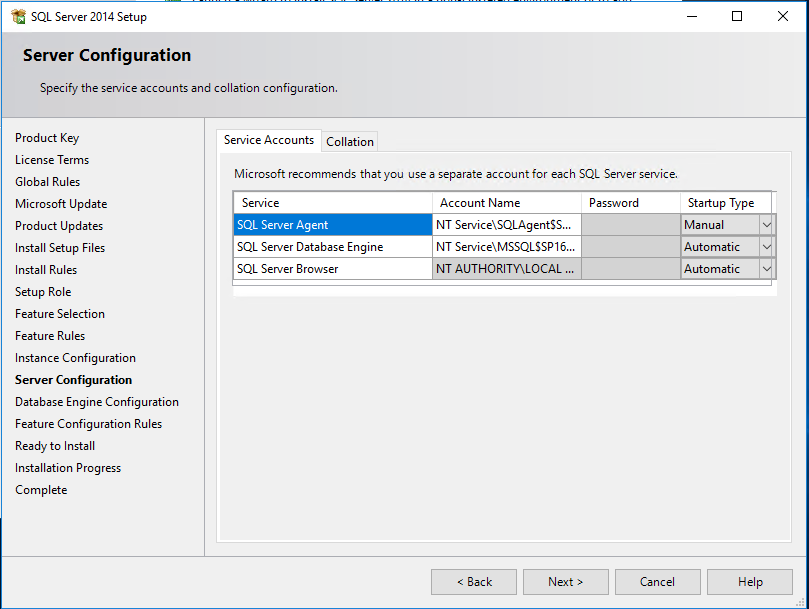Maximize the SQL Server 2014 Setup window
Viewport: 809px width, 609px height.
coord(737,17)
